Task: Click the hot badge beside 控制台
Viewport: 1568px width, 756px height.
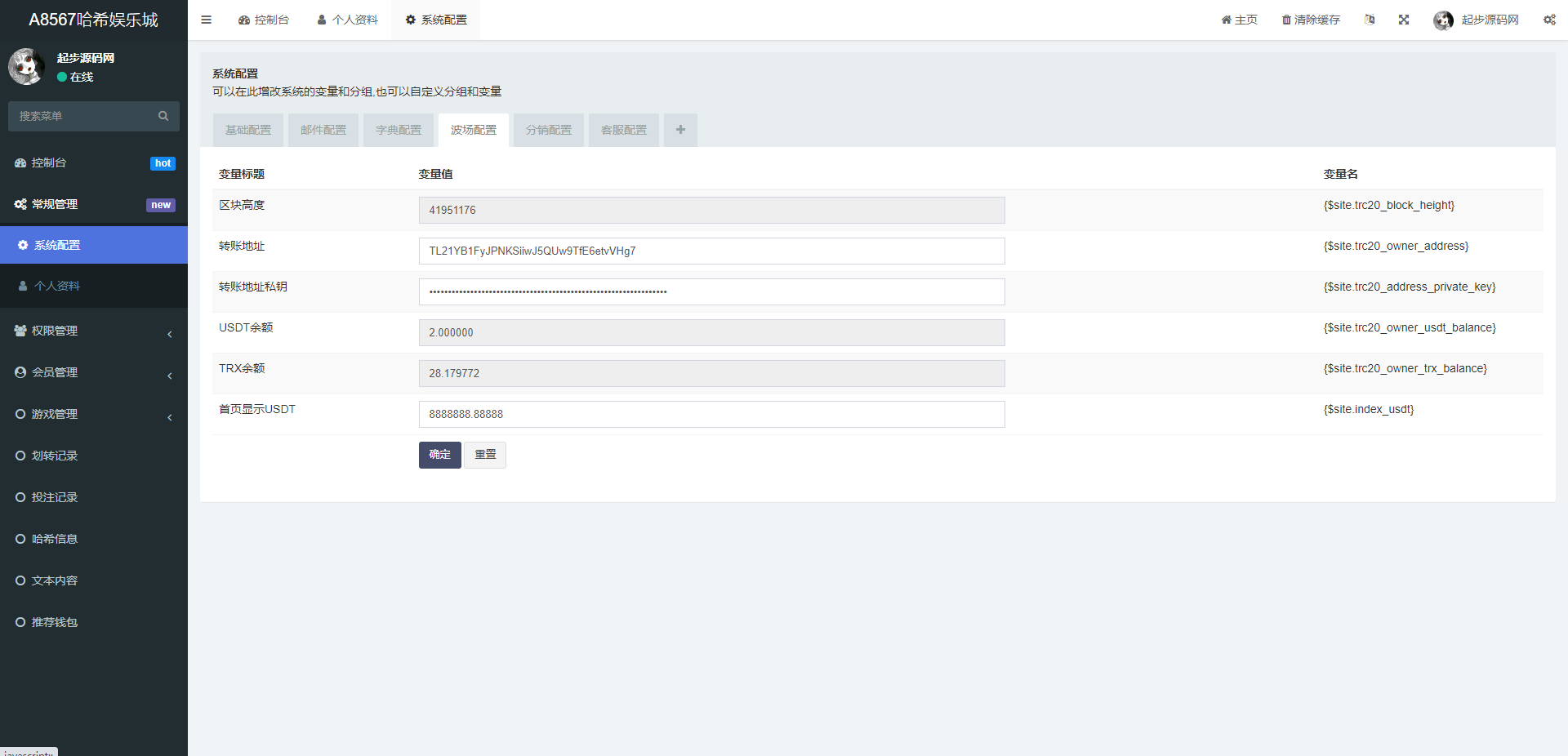Action: click(x=163, y=163)
